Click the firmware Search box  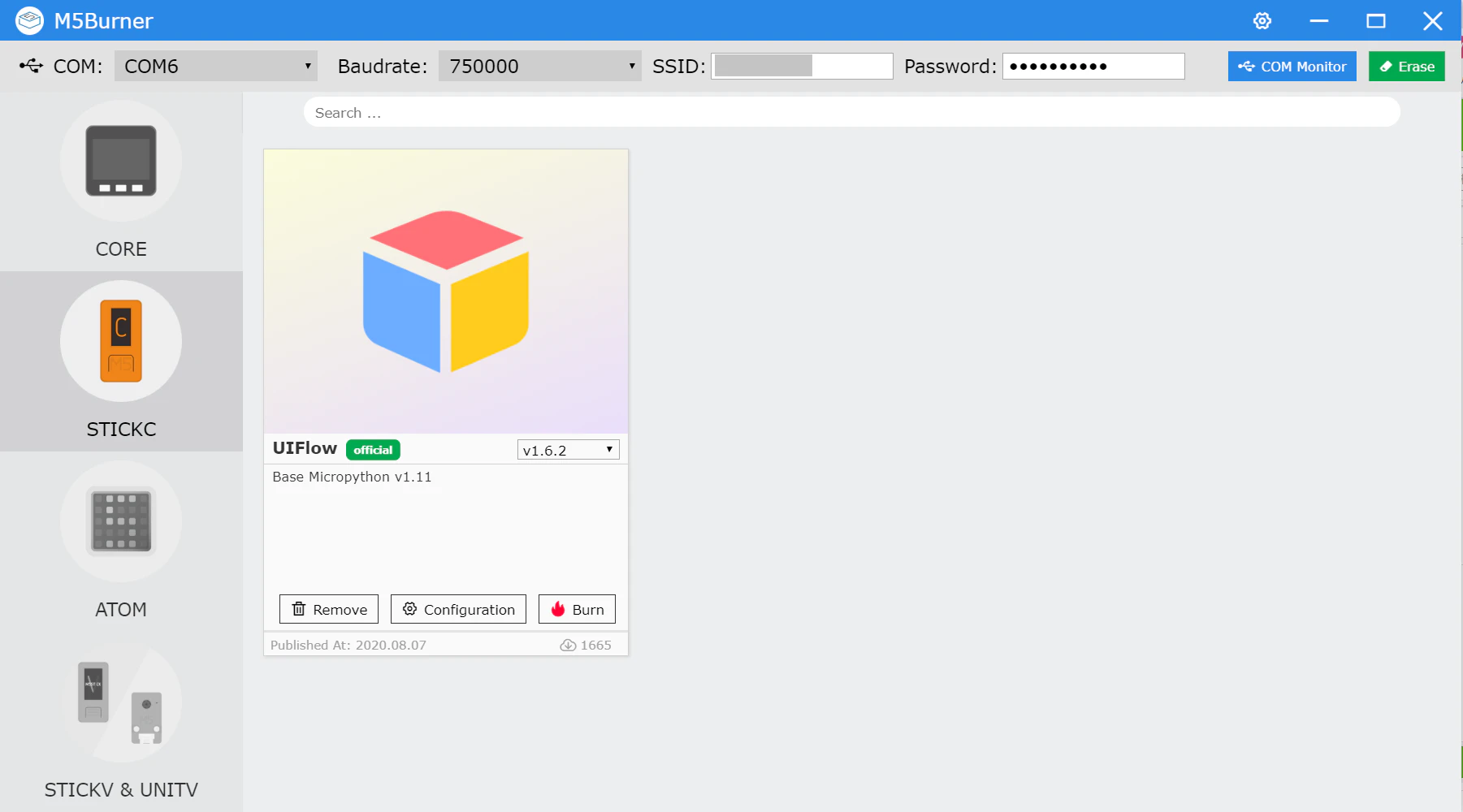click(x=851, y=112)
